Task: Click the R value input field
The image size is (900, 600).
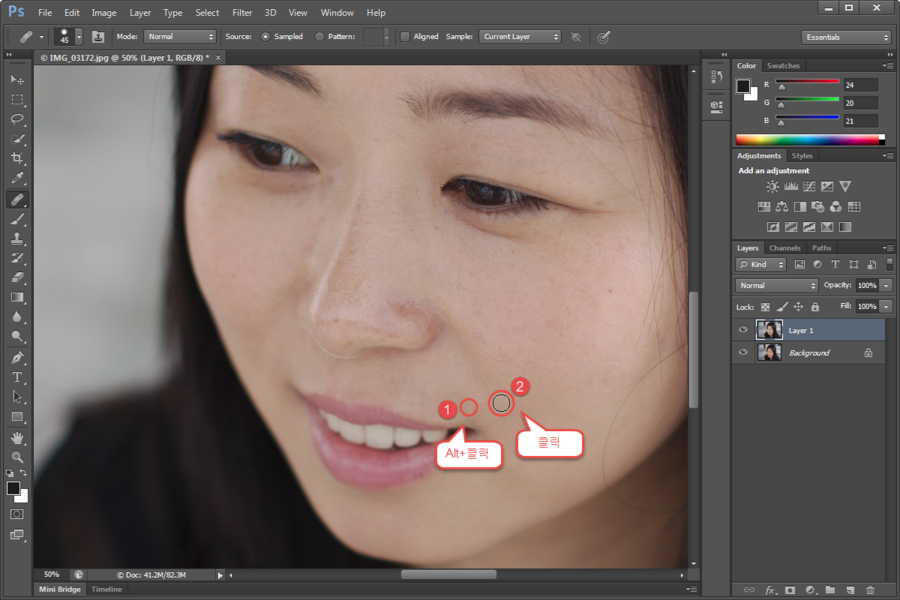Action: click(x=860, y=85)
